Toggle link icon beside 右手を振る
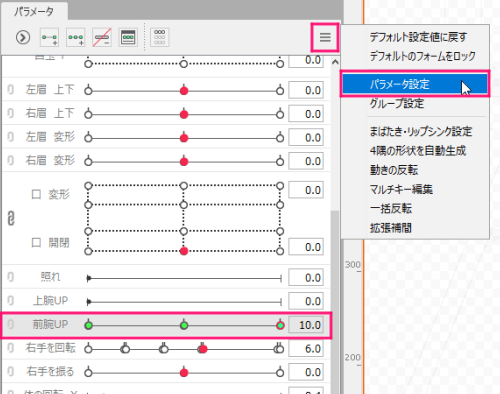Image resolution: width=500 pixels, height=394 pixels. [x=11, y=372]
